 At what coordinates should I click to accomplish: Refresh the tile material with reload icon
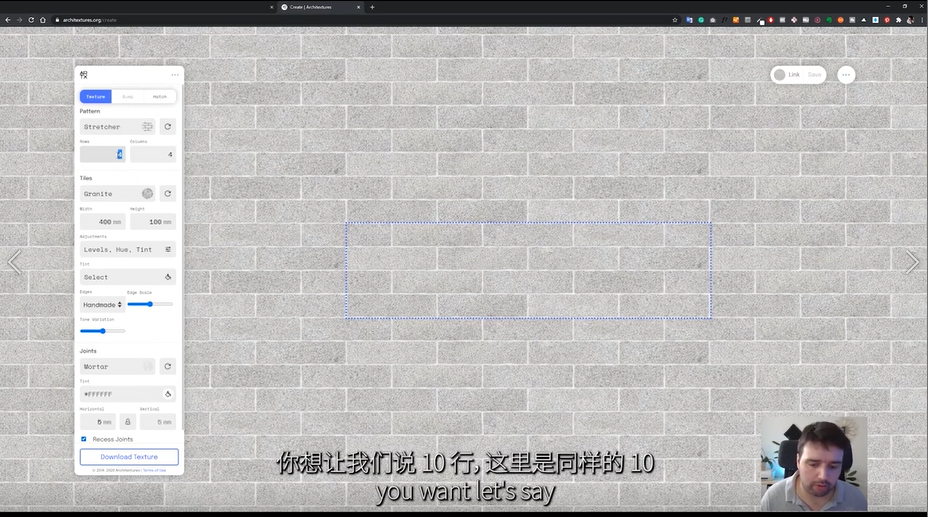coord(167,193)
